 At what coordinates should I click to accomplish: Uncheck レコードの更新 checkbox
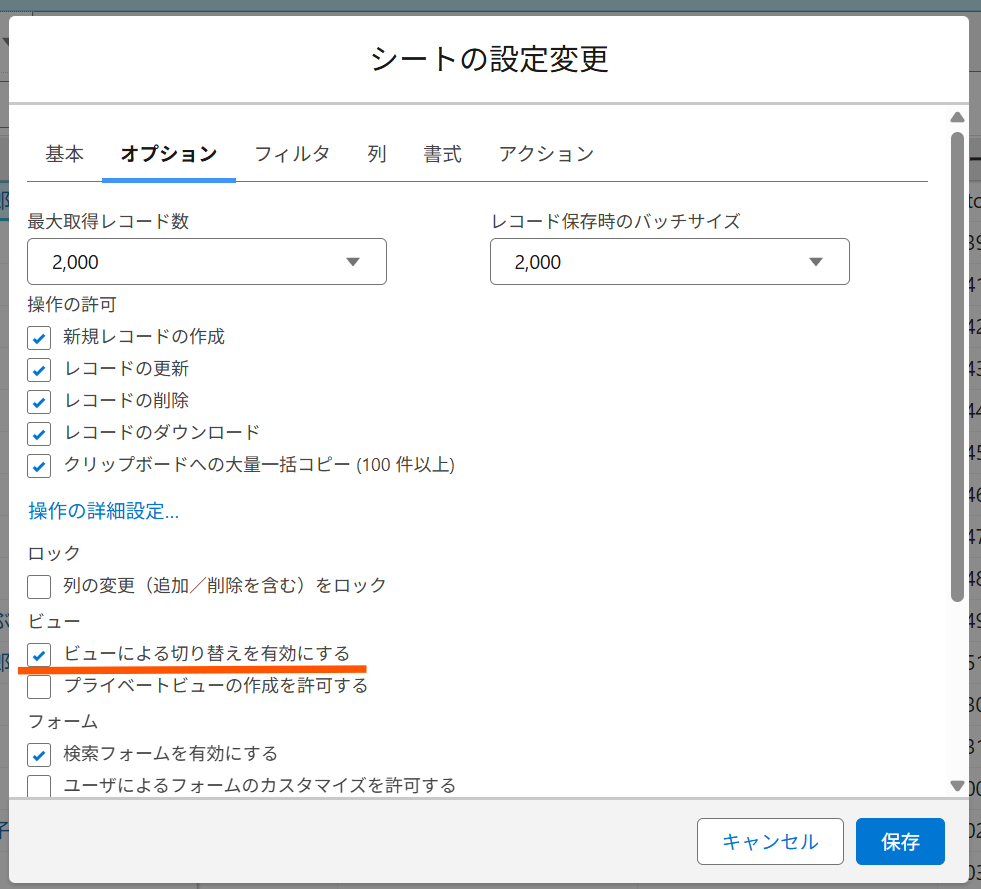coord(39,370)
